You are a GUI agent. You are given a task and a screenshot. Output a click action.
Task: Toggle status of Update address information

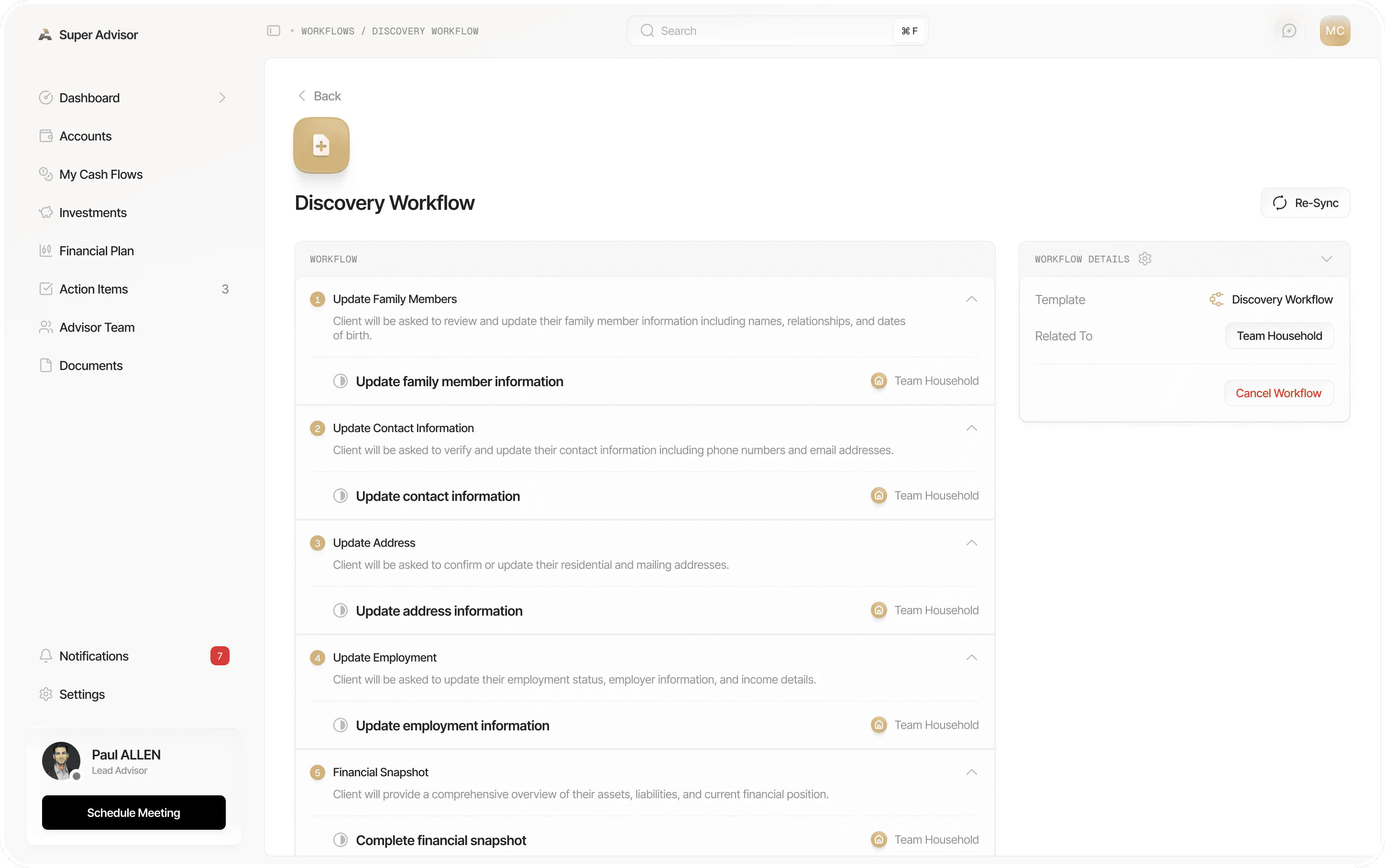341,611
